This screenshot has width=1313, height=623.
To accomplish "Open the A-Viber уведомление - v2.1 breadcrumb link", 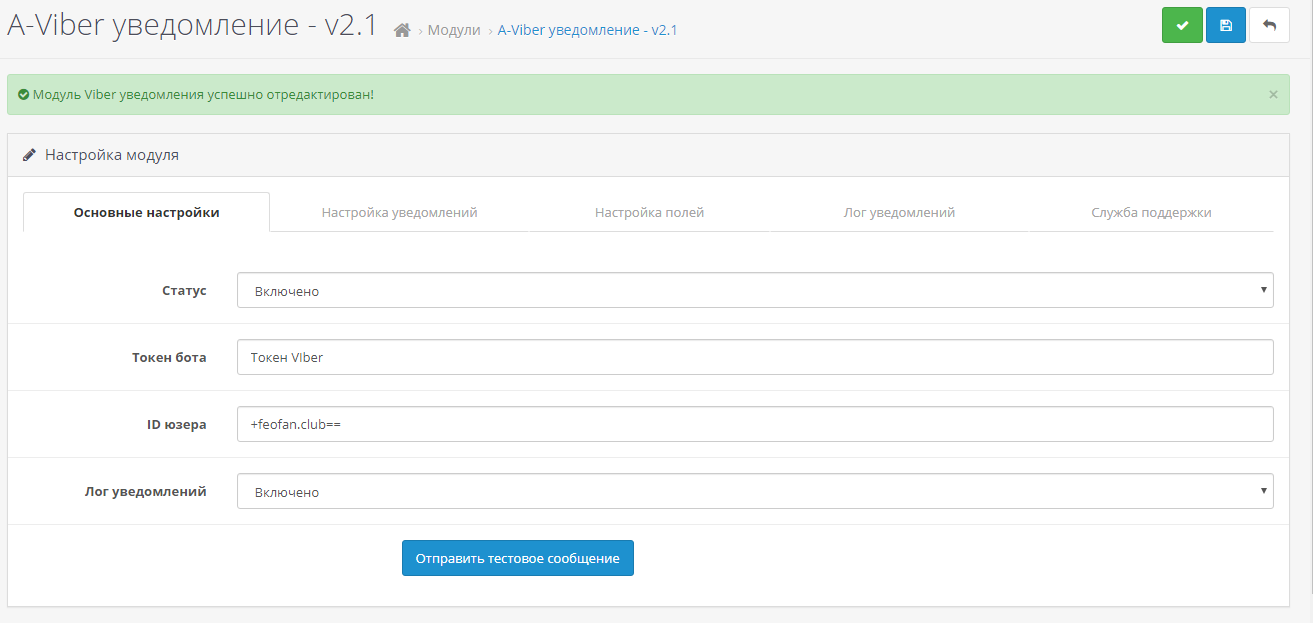I will 587,30.
